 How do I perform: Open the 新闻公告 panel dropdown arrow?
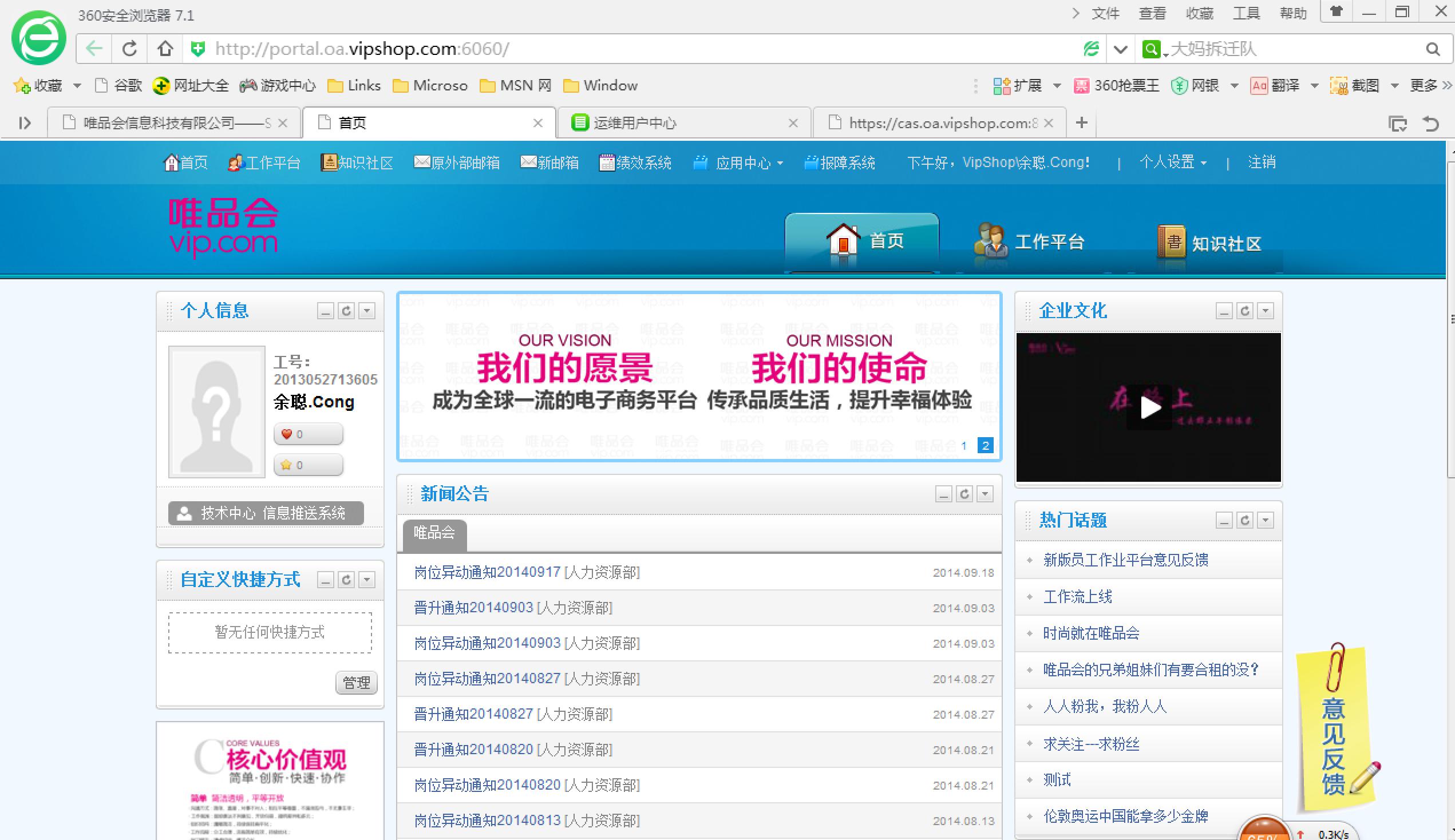986,494
